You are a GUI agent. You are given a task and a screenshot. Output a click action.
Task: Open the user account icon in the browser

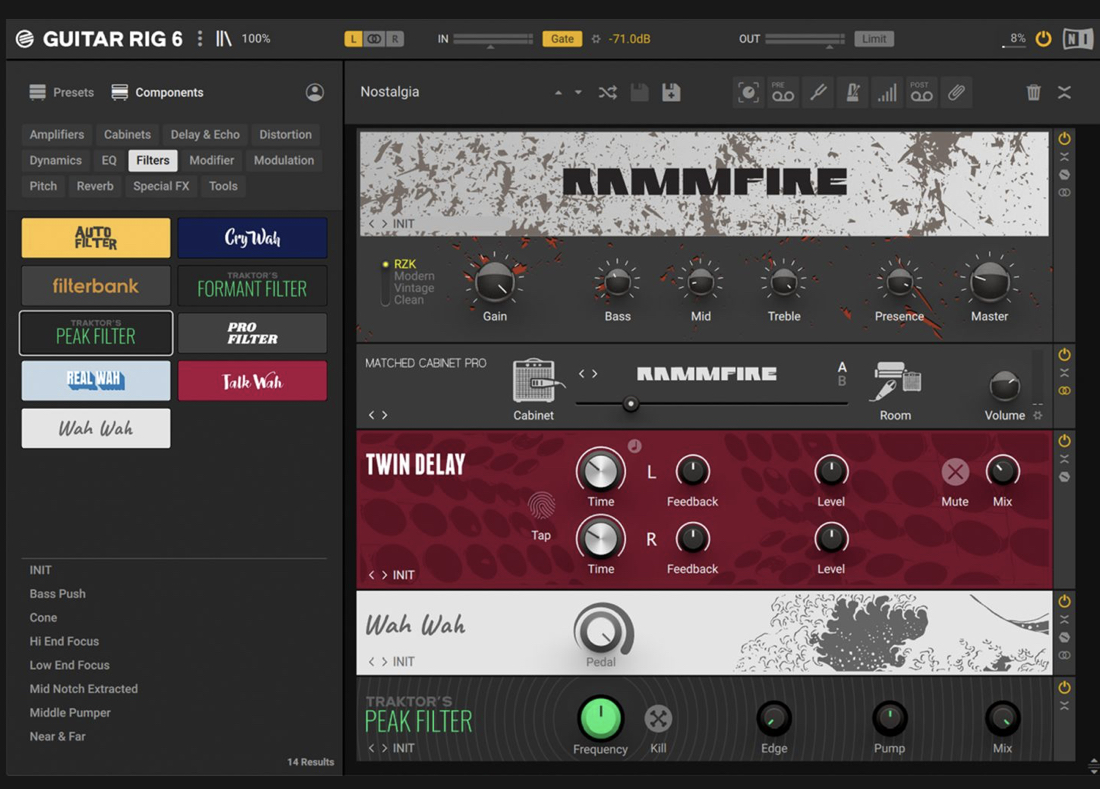315,93
